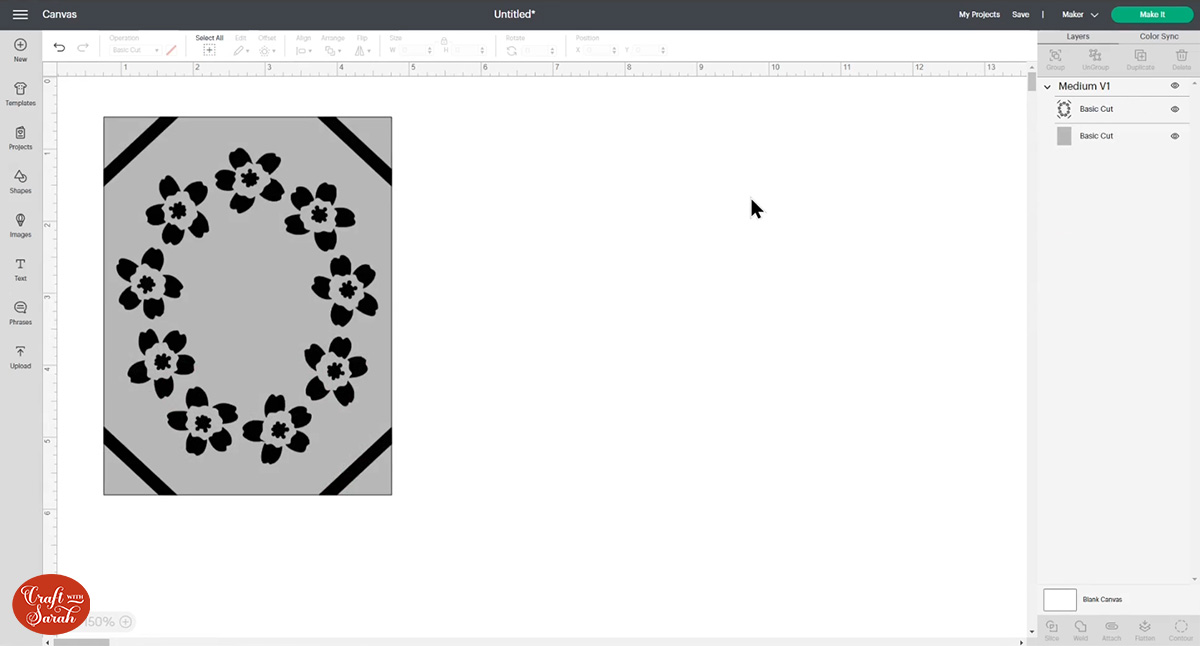Create a New project from the sidebar

pyautogui.click(x=20, y=51)
